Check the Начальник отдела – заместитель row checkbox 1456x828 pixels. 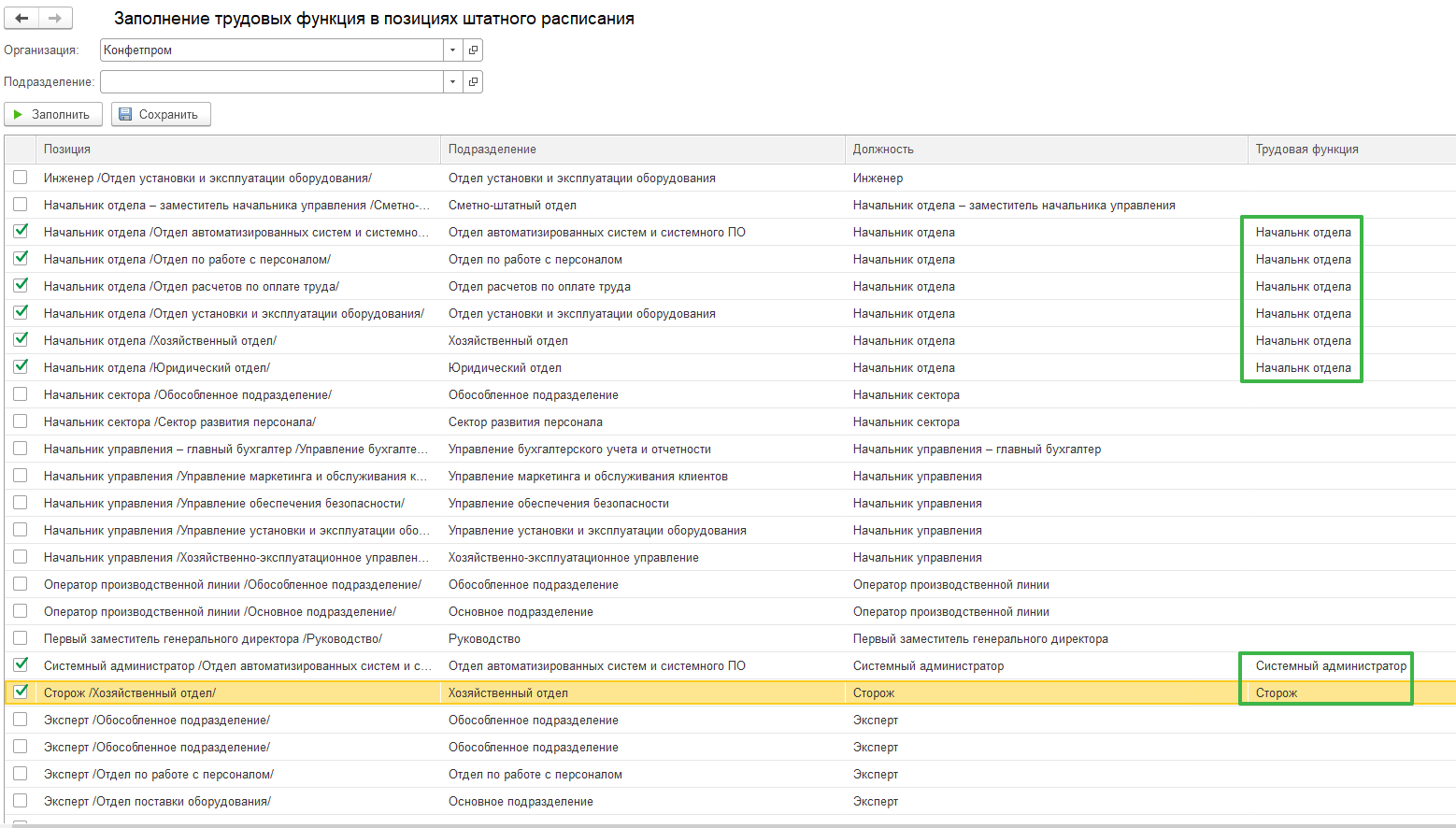pos(21,205)
